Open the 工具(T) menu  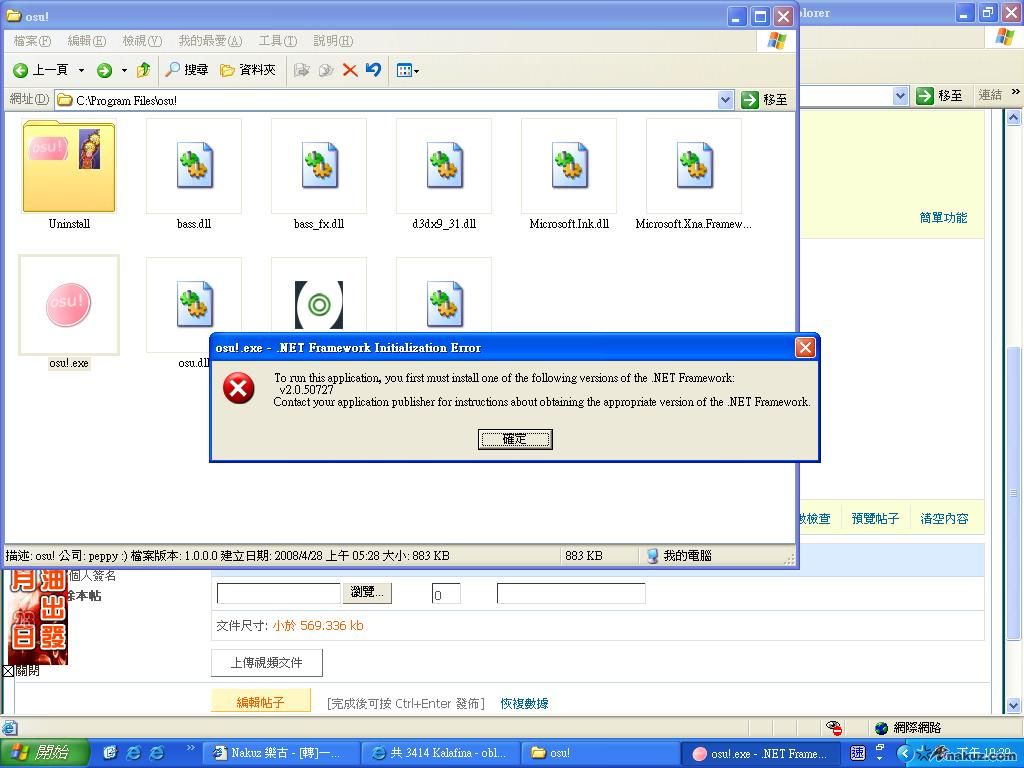(x=278, y=41)
